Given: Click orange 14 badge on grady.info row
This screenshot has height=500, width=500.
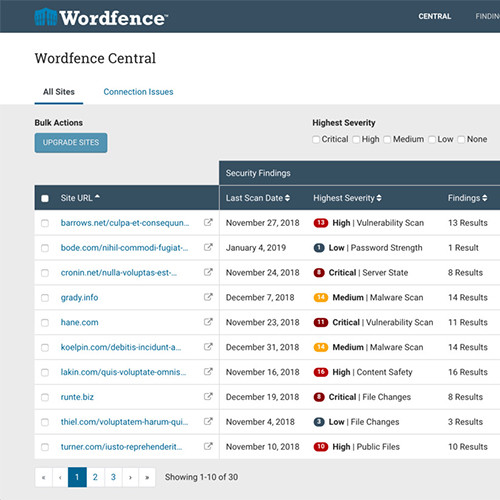Looking at the screenshot, I should click(x=321, y=297).
